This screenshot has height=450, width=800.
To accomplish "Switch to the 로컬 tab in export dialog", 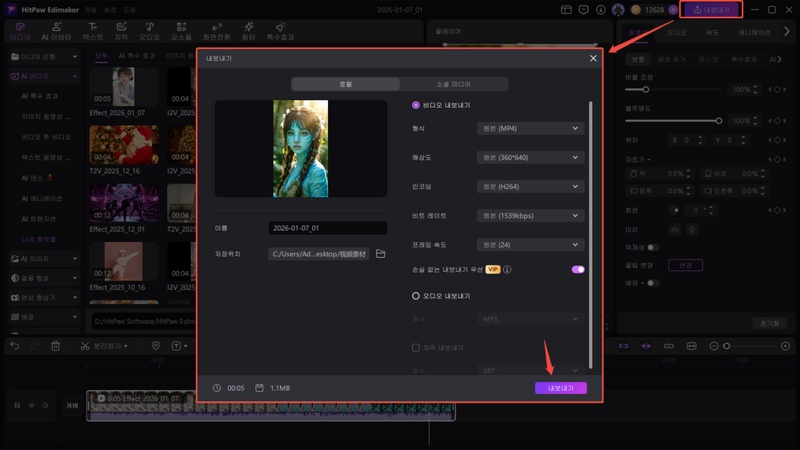I will pos(344,85).
